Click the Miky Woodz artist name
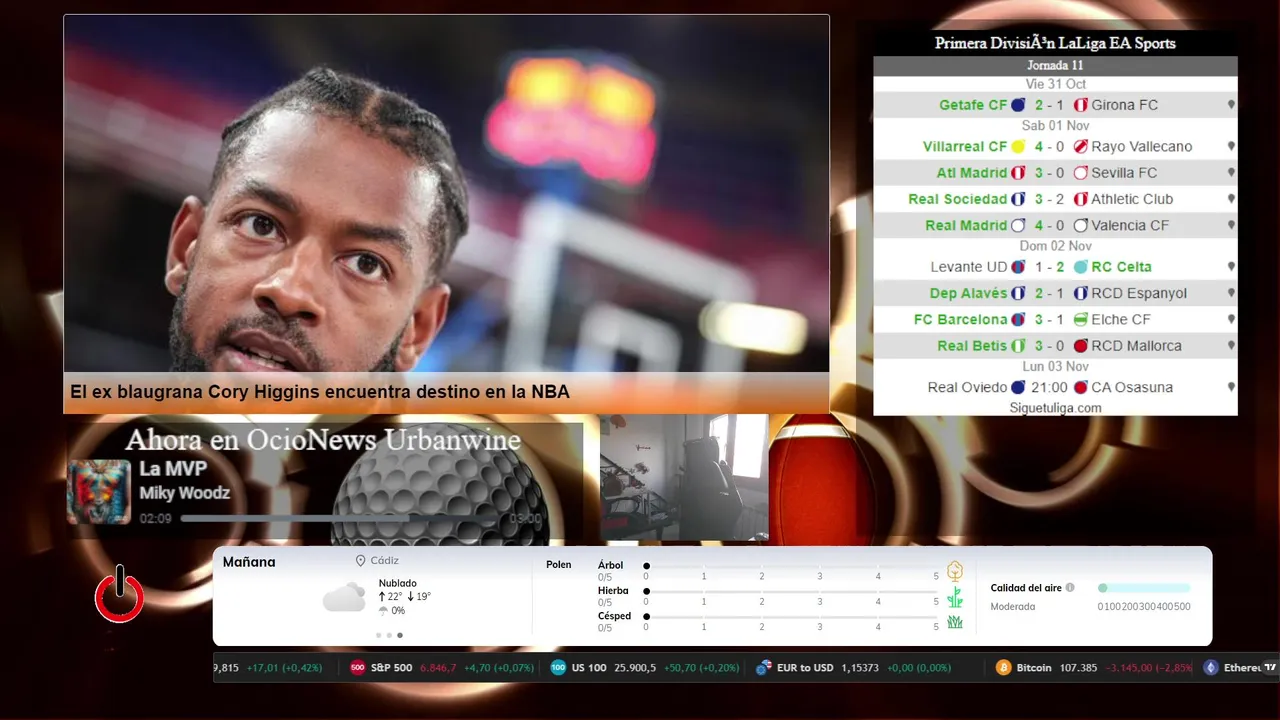Screen dimensions: 1280x720 184,493
